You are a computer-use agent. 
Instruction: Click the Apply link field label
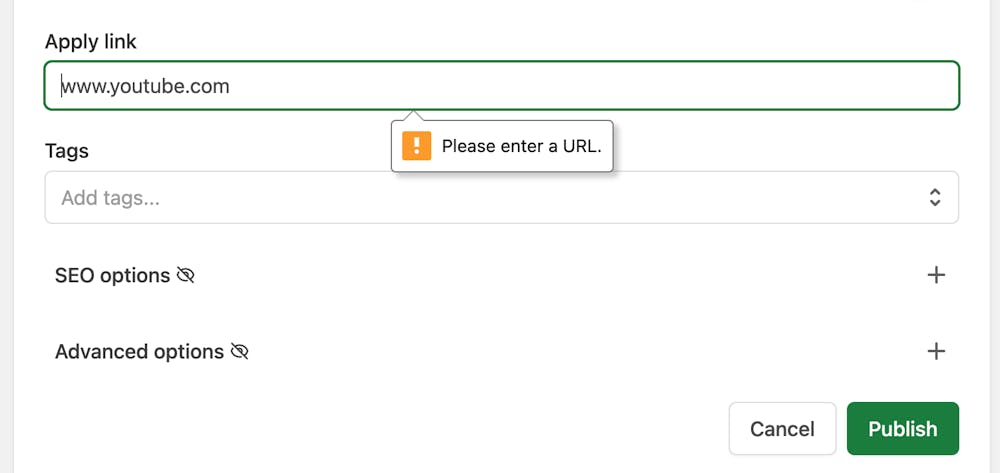91,42
